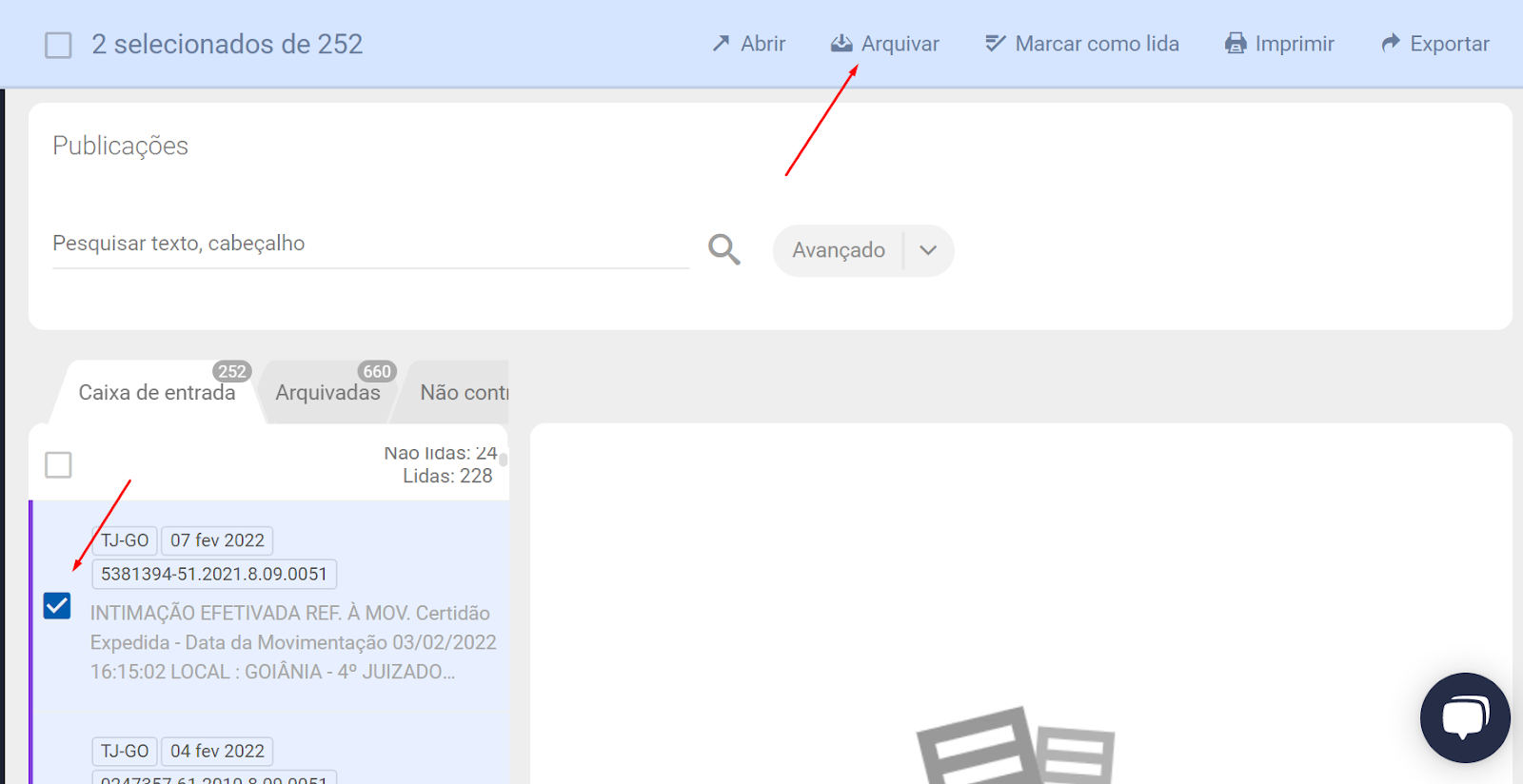Click the Abrir arrow icon
Screen dimensions: 1523x784
(721, 44)
